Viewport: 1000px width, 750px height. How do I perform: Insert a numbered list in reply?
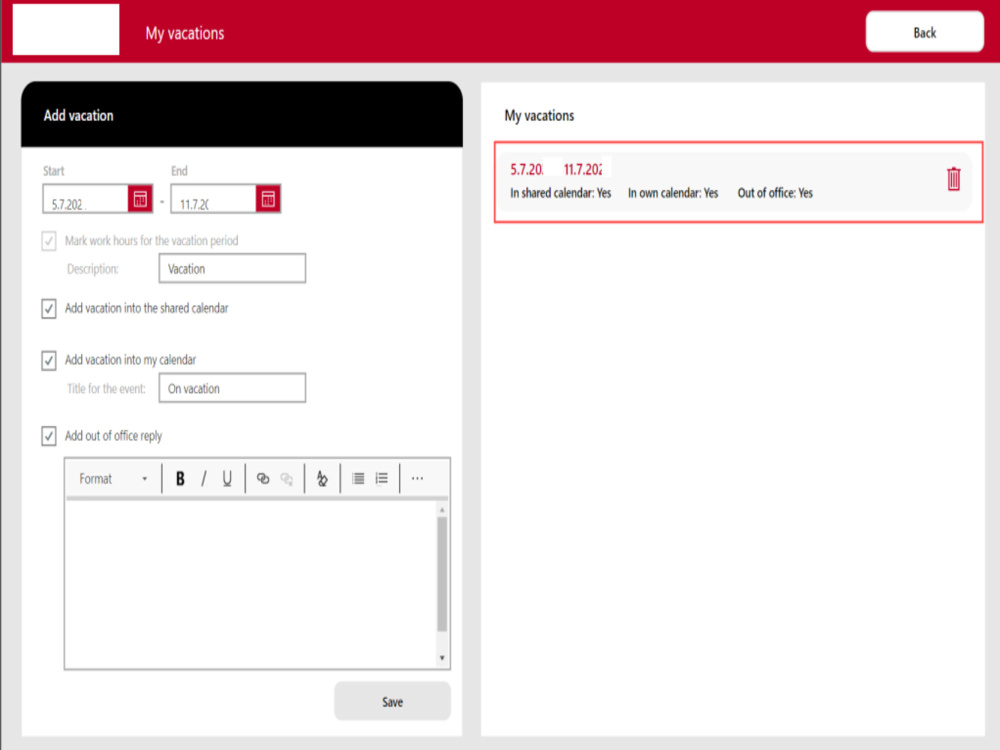(381, 478)
